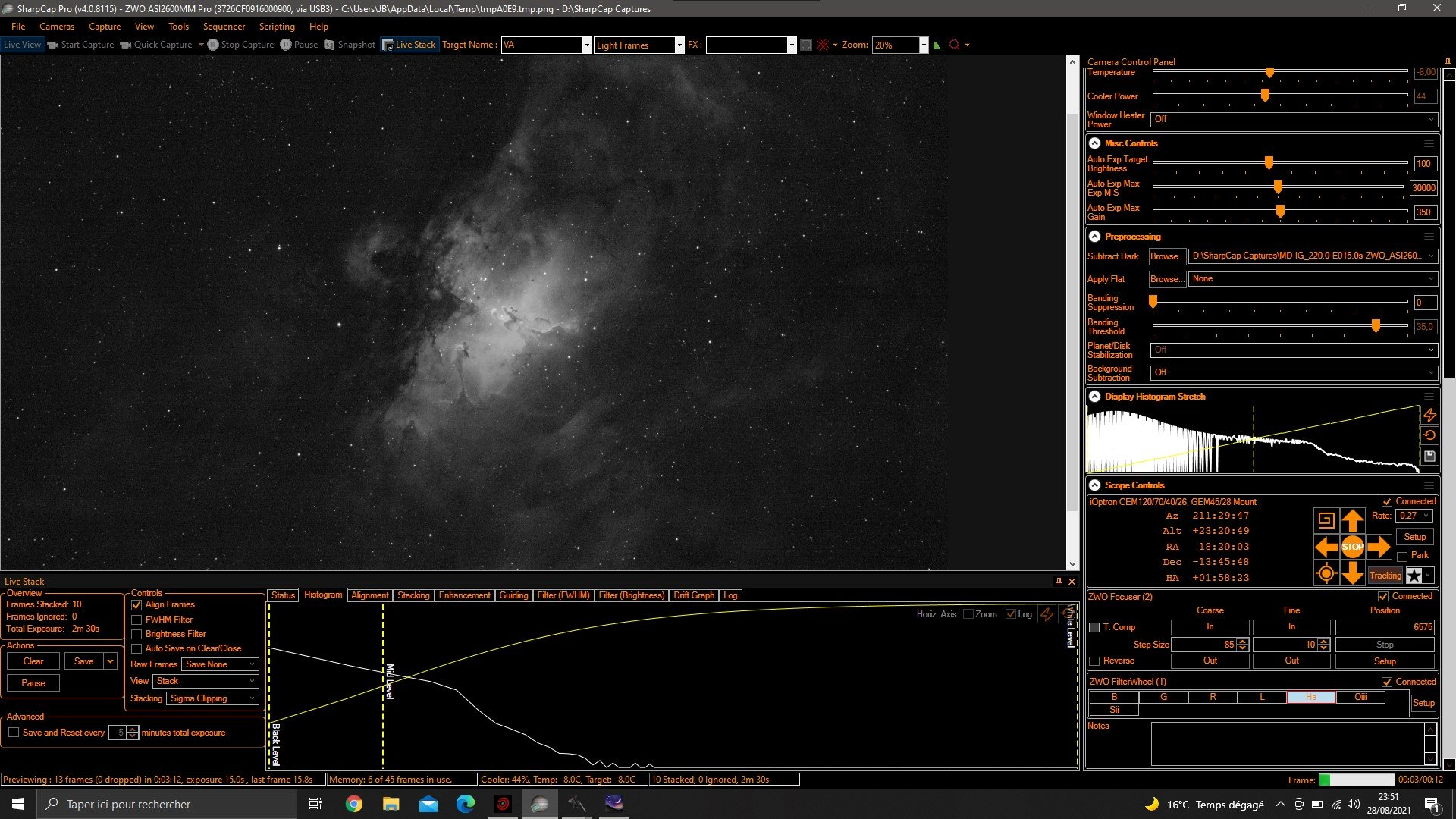Open the Misc Controls panel menu icon

click(1429, 143)
